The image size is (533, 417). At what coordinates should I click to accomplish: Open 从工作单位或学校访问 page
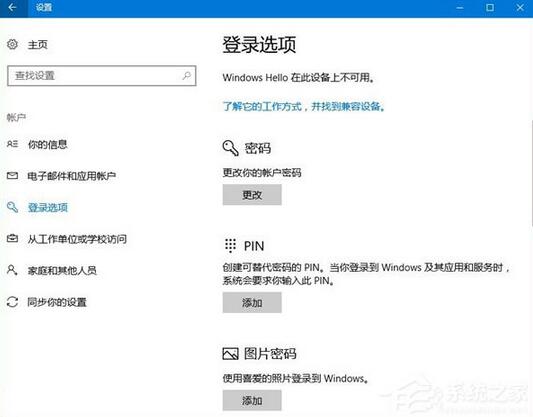click(x=77, y=239)
